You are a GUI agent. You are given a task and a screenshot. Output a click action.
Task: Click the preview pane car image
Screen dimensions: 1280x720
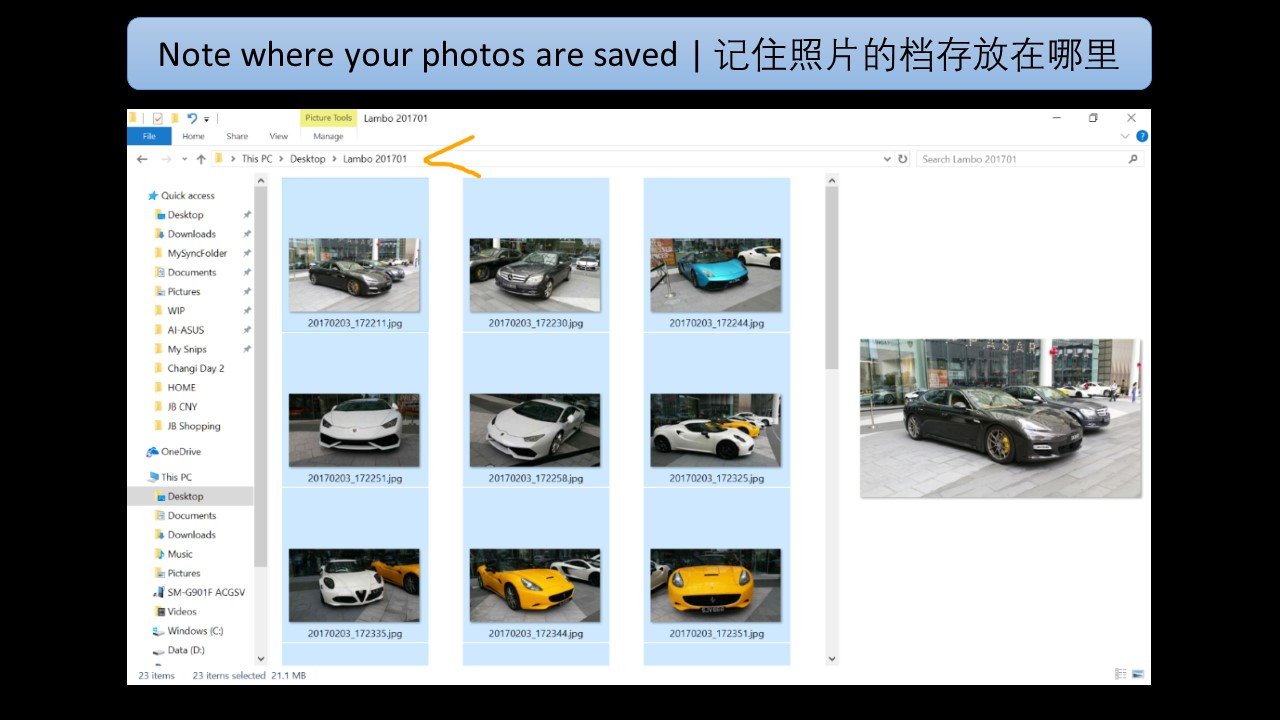(x=1000, y=418)
